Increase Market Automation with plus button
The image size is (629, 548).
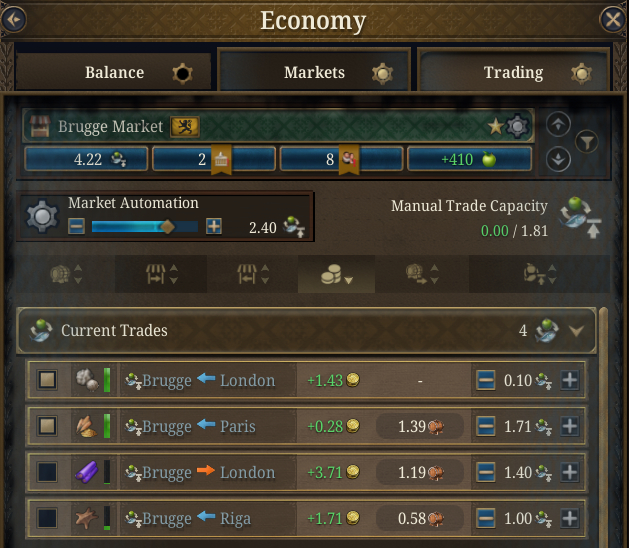(x=214, y=227)
